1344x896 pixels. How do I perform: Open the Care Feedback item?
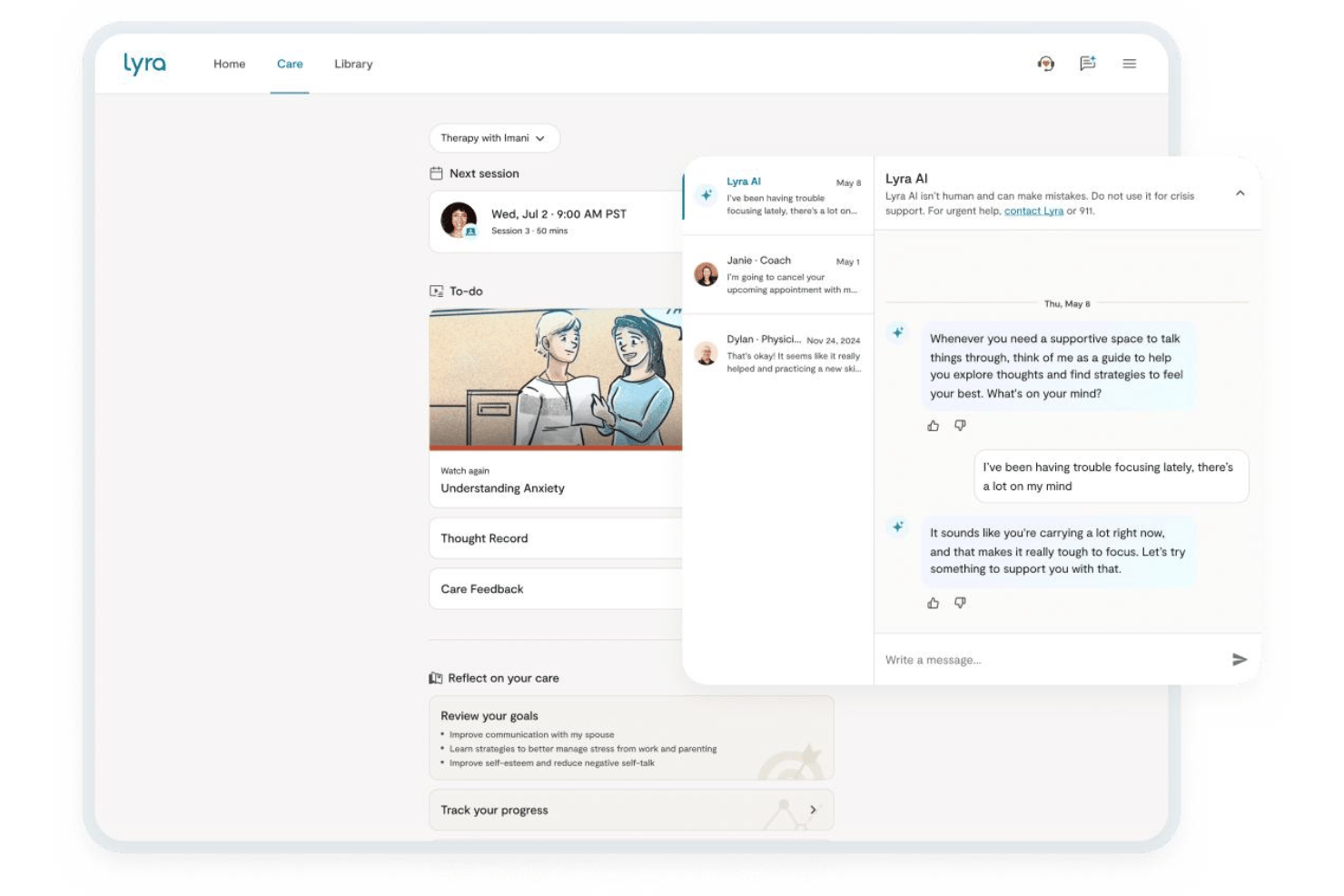coord(556,589)
